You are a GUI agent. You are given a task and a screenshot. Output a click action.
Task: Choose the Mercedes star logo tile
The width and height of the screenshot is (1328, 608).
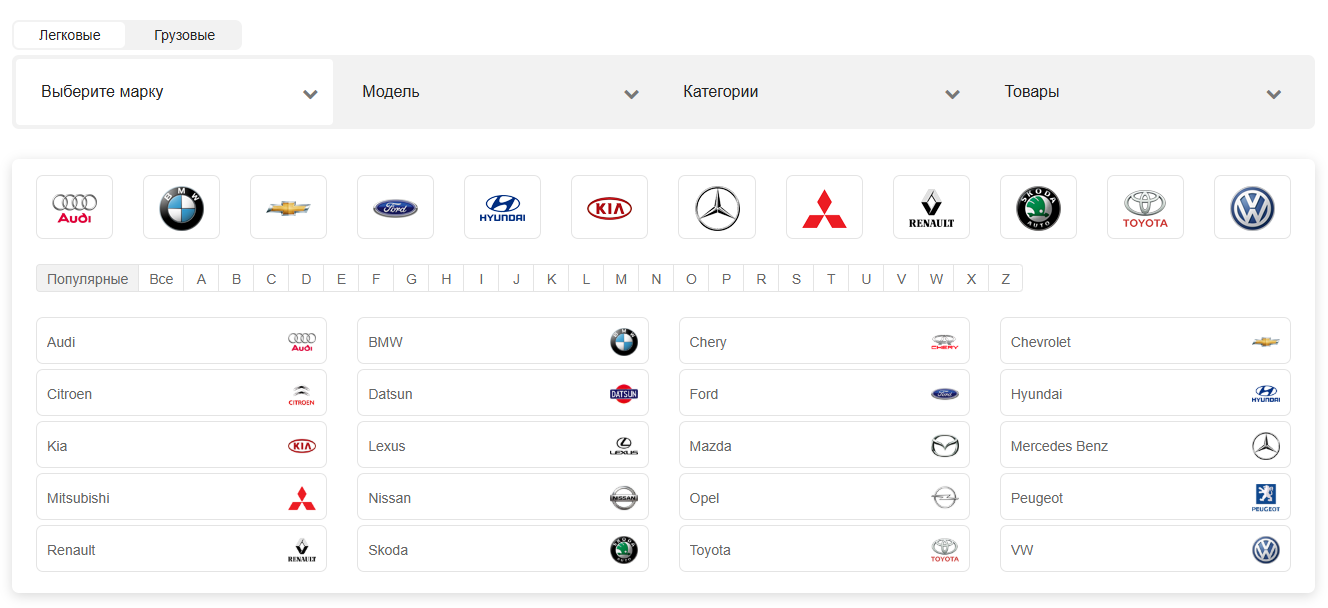(717, 207)
